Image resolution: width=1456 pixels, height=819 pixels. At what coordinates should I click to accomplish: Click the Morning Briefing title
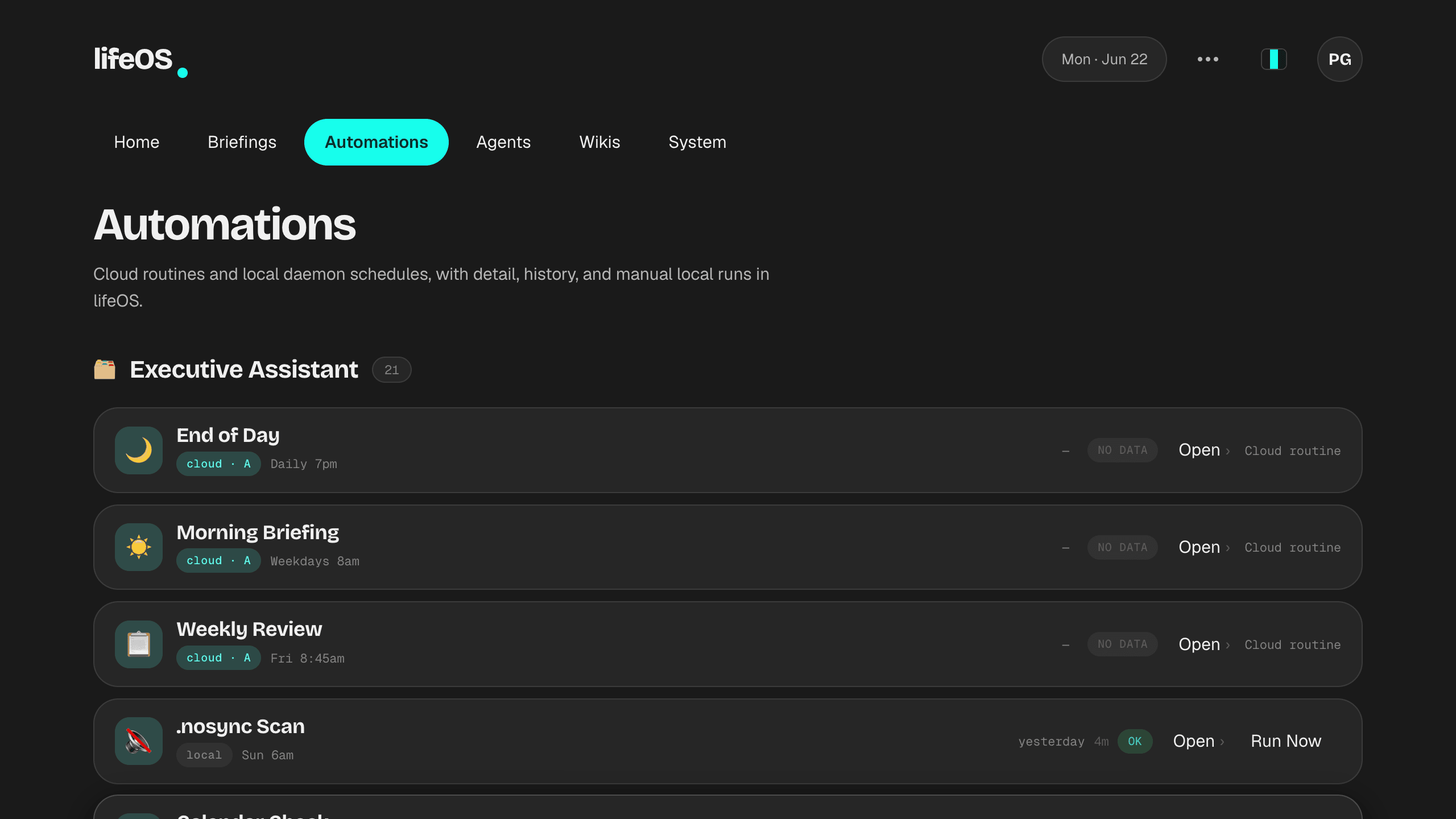[x=258, y=532]
